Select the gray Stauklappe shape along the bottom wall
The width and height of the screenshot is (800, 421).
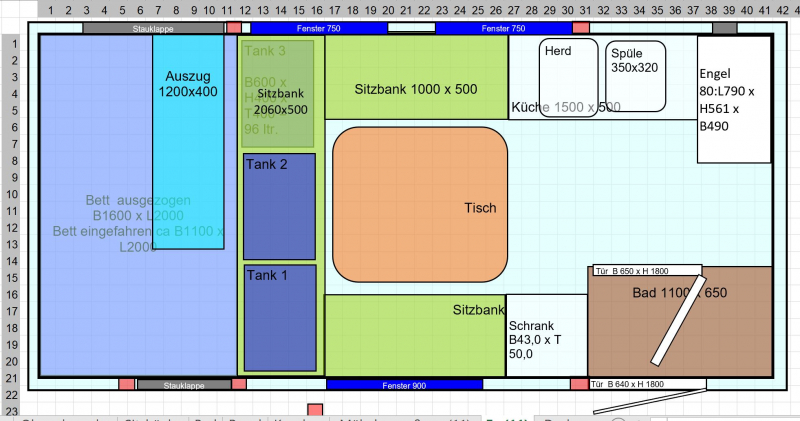coord(184,385)
